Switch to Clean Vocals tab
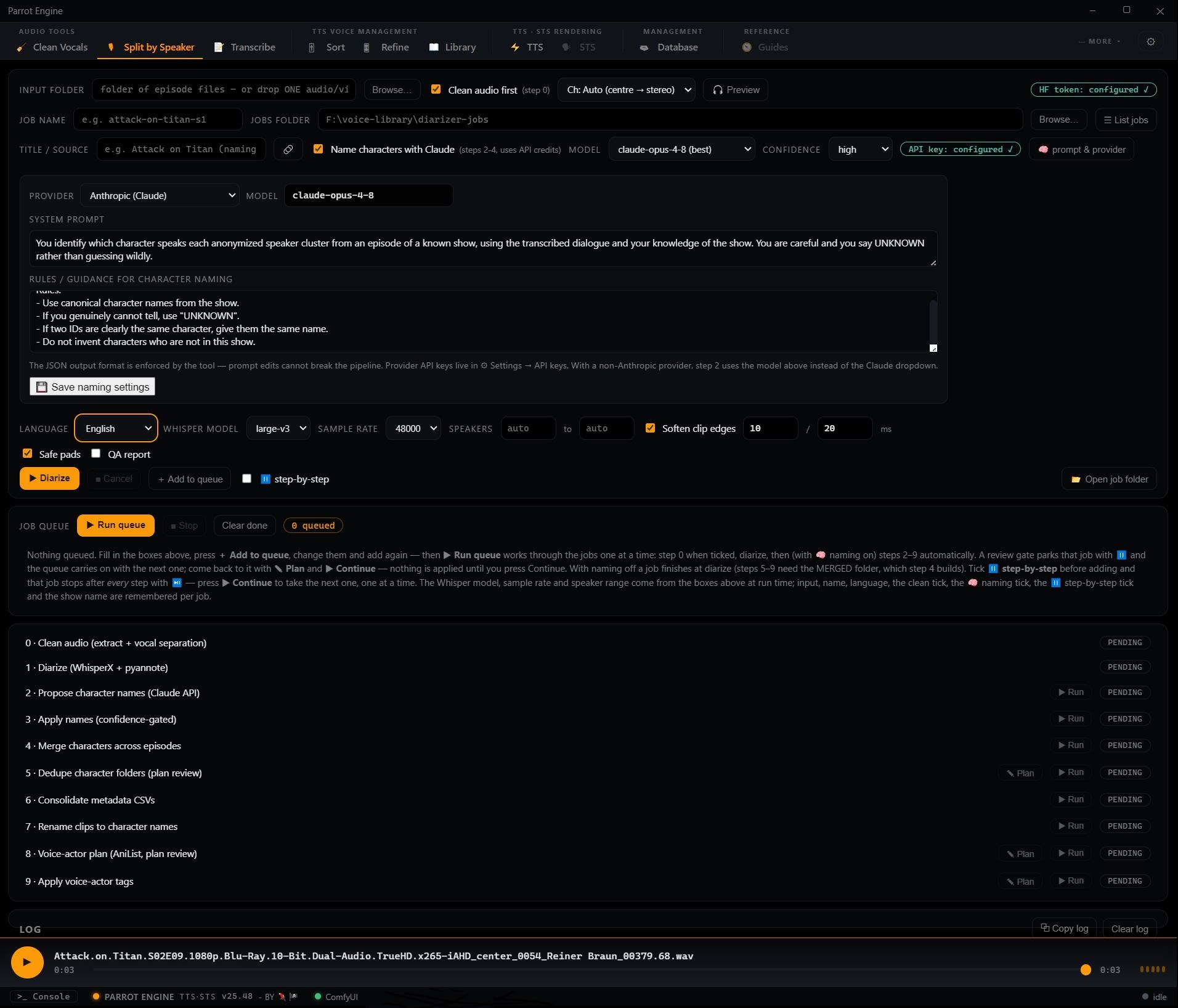1178x1008 pixels. point(53,47)
